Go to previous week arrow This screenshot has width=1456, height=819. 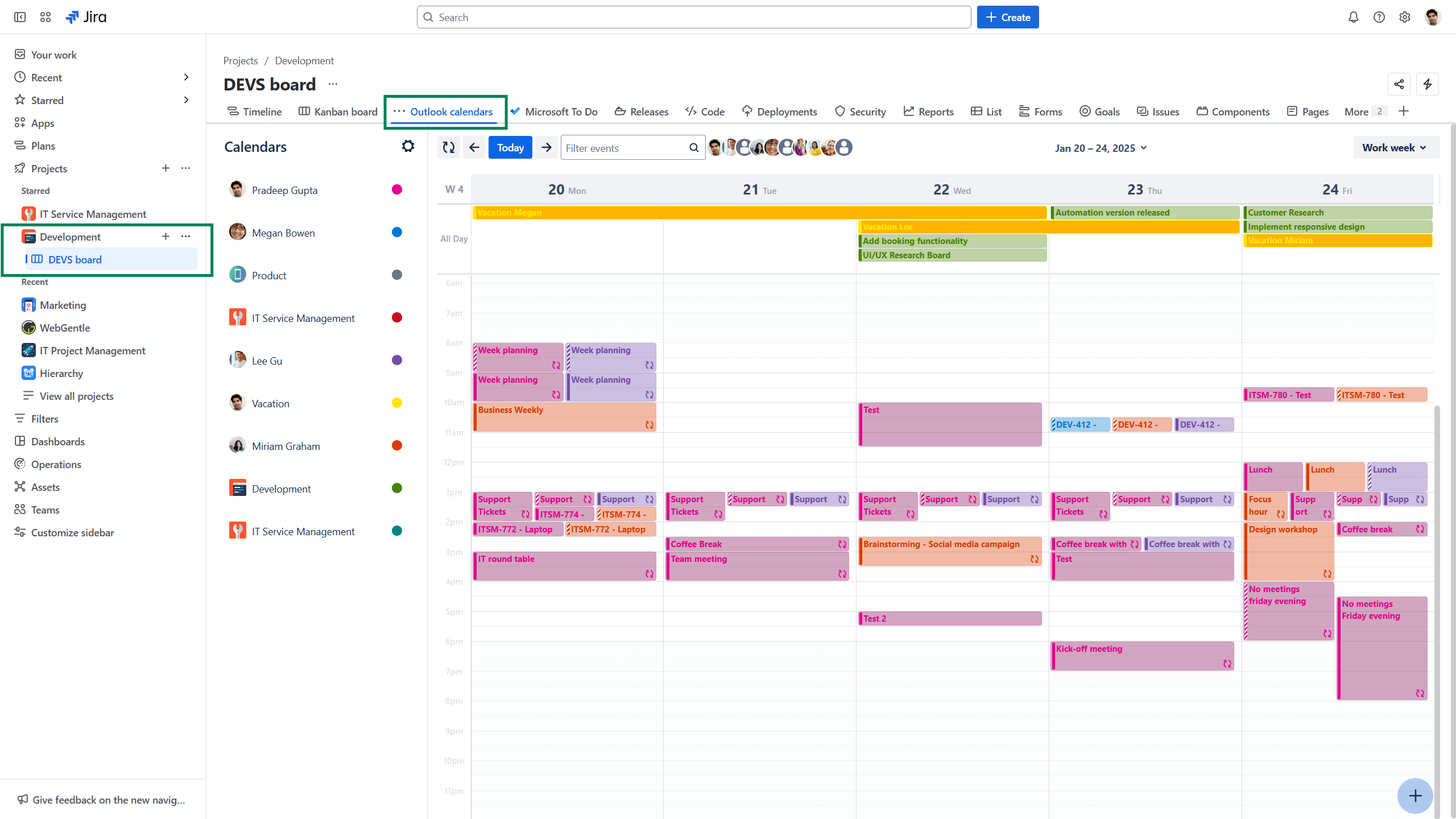point(474,148)
